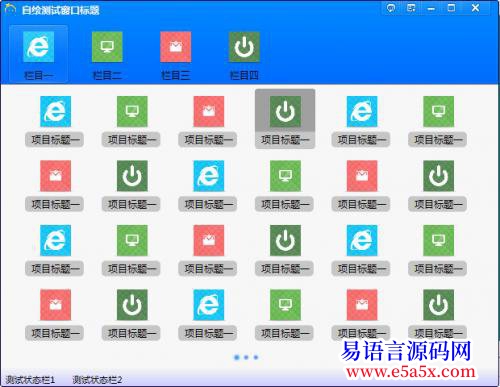Go to first page via leftmost page dot
The image size is (500, 387).
(x=237, y=357)
